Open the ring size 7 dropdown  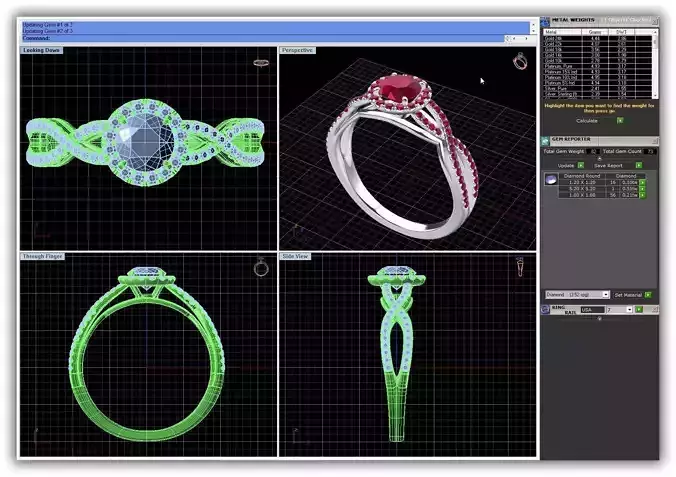[629, 310]
